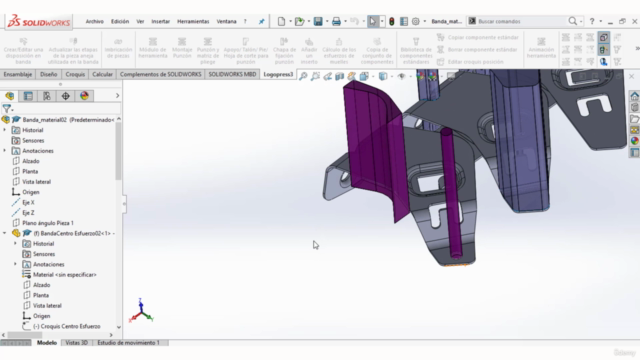640x360 pixels.
Task: Click Copiar componente estándar
Action: [x=478, y=38]
